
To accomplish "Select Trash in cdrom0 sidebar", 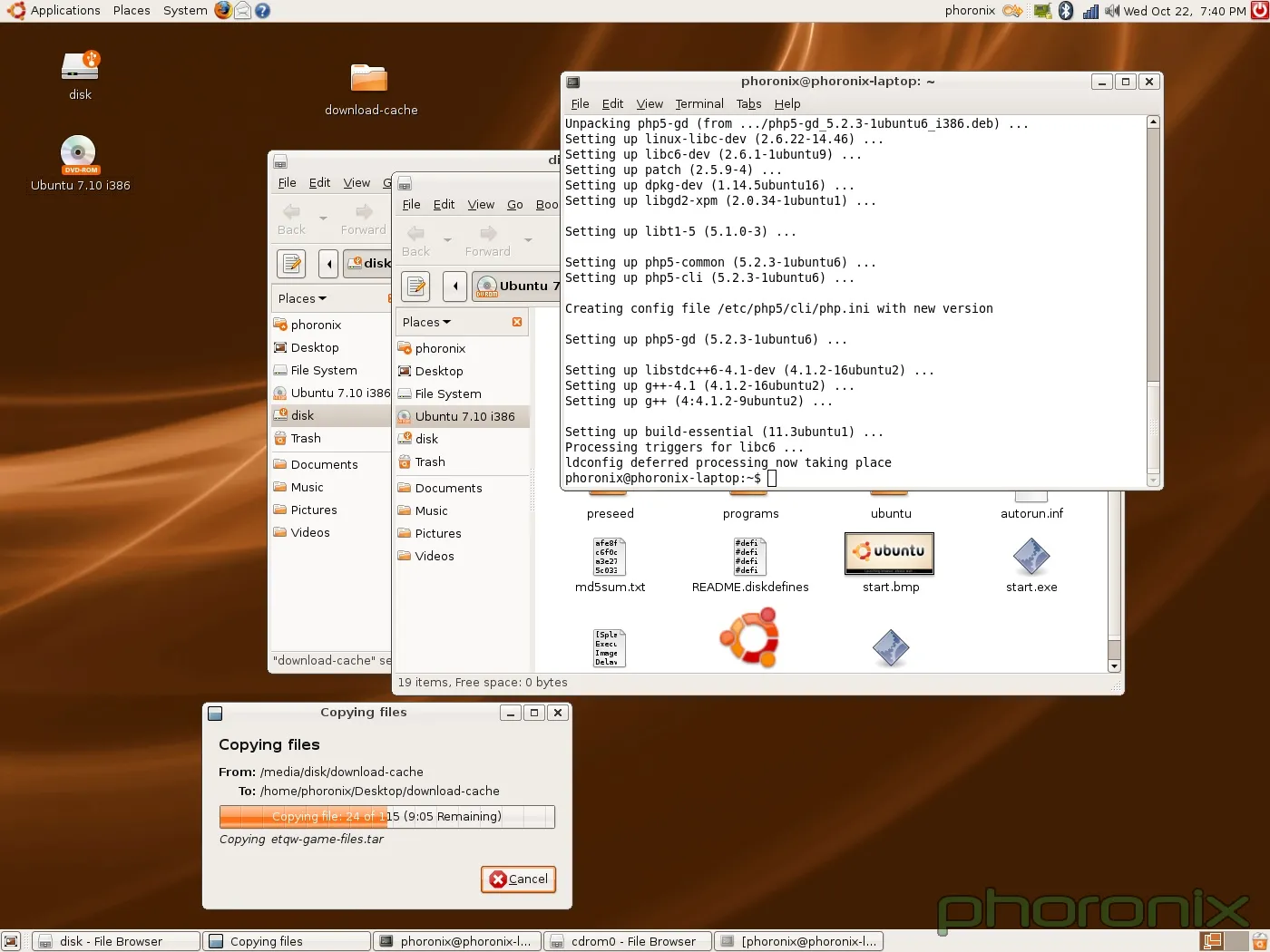I will point(463,461).
